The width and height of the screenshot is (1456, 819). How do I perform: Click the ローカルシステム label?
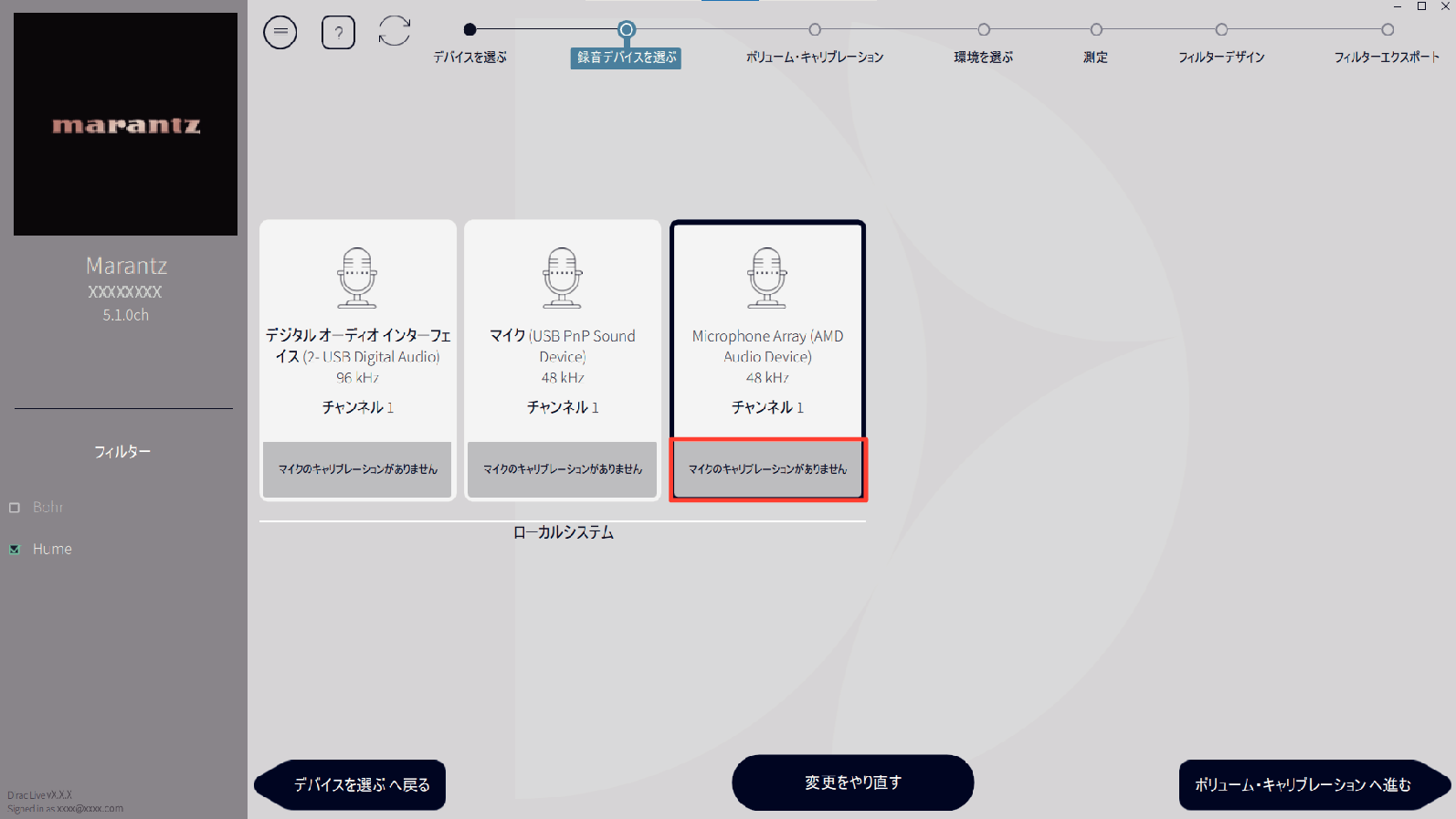point(563,532)
